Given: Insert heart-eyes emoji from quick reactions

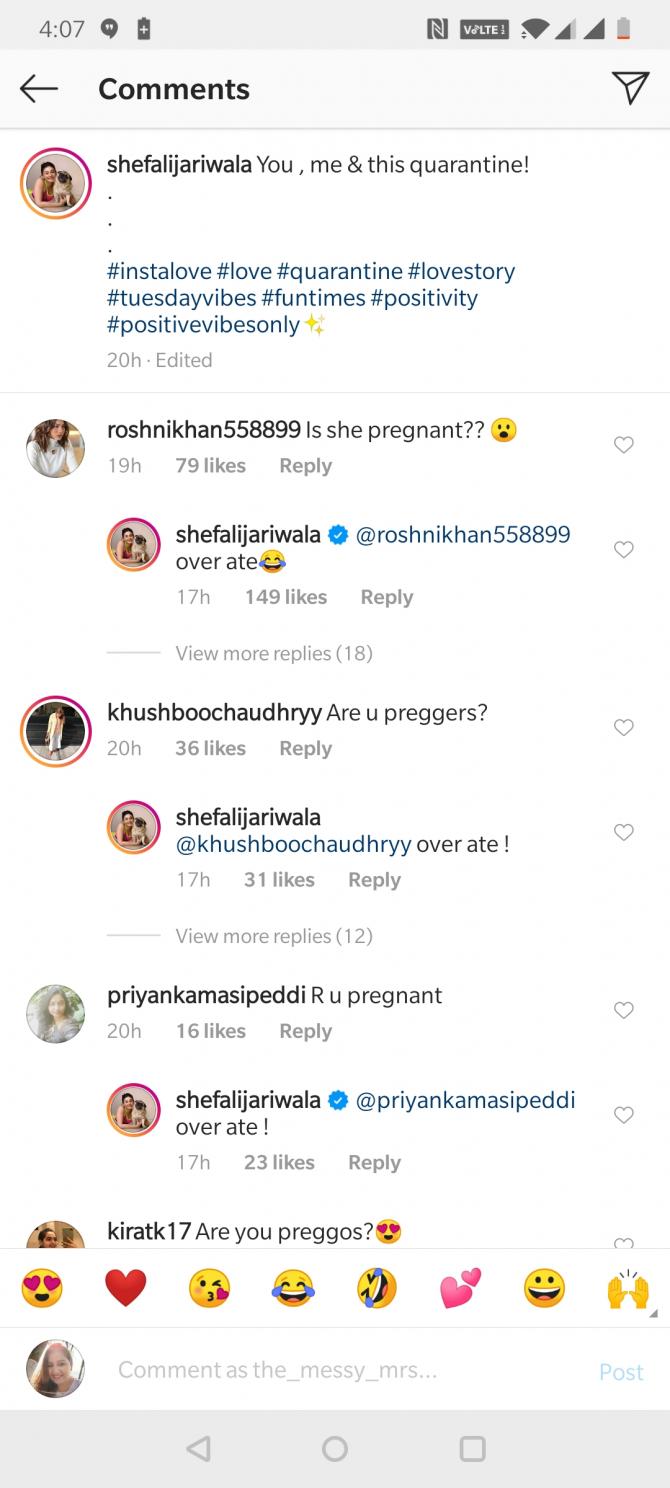Looking at the screenshot, I should (x=42, y=1288).
